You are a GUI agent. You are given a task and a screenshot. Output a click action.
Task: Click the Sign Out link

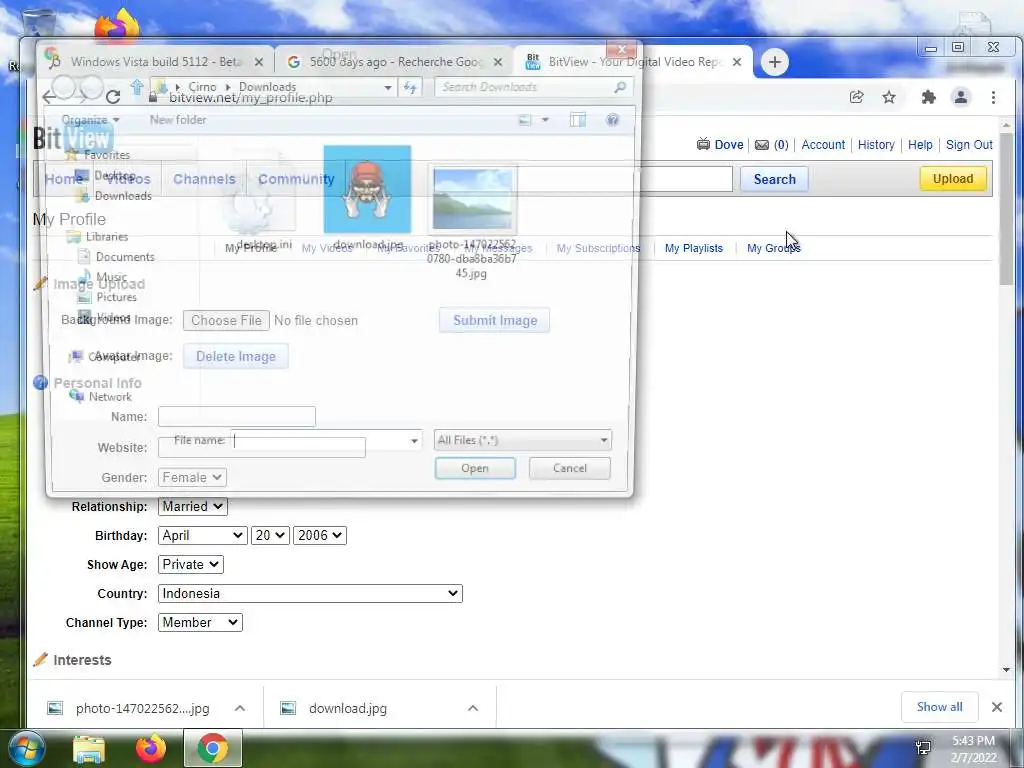point(969,145)
